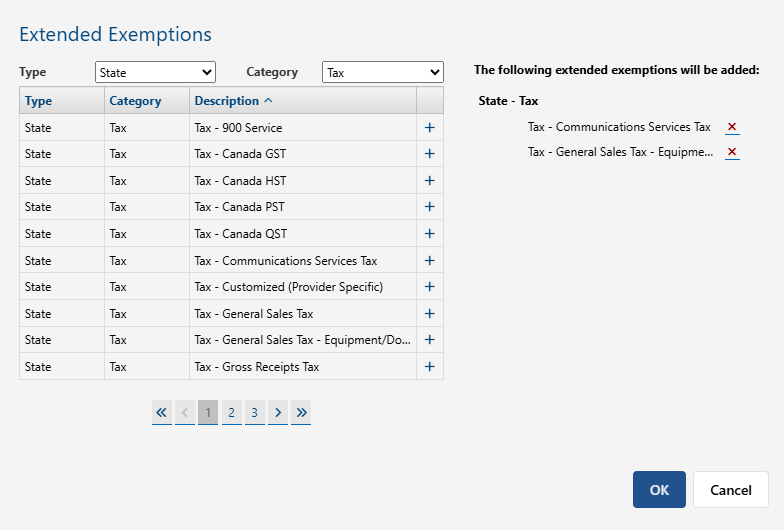Add Tax - 900 Service exemption
This screenshot has width=784, height=530.
430,128
